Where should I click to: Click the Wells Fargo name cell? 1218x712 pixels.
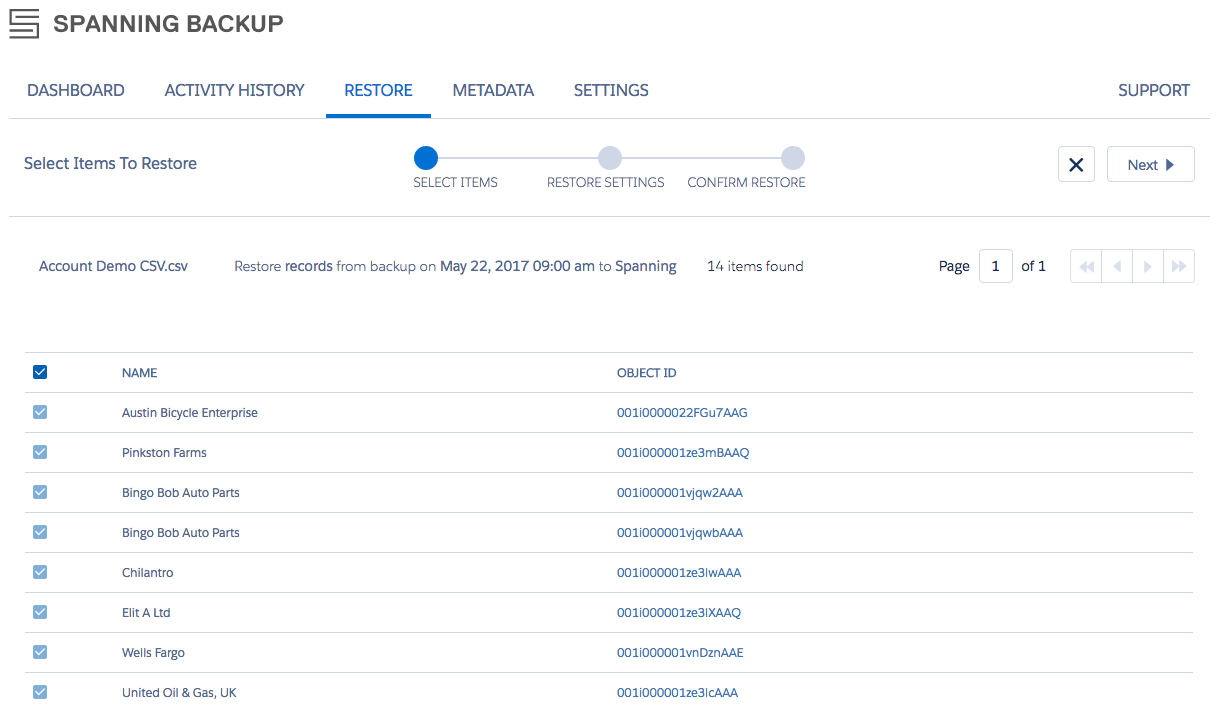tap(153, 653)
